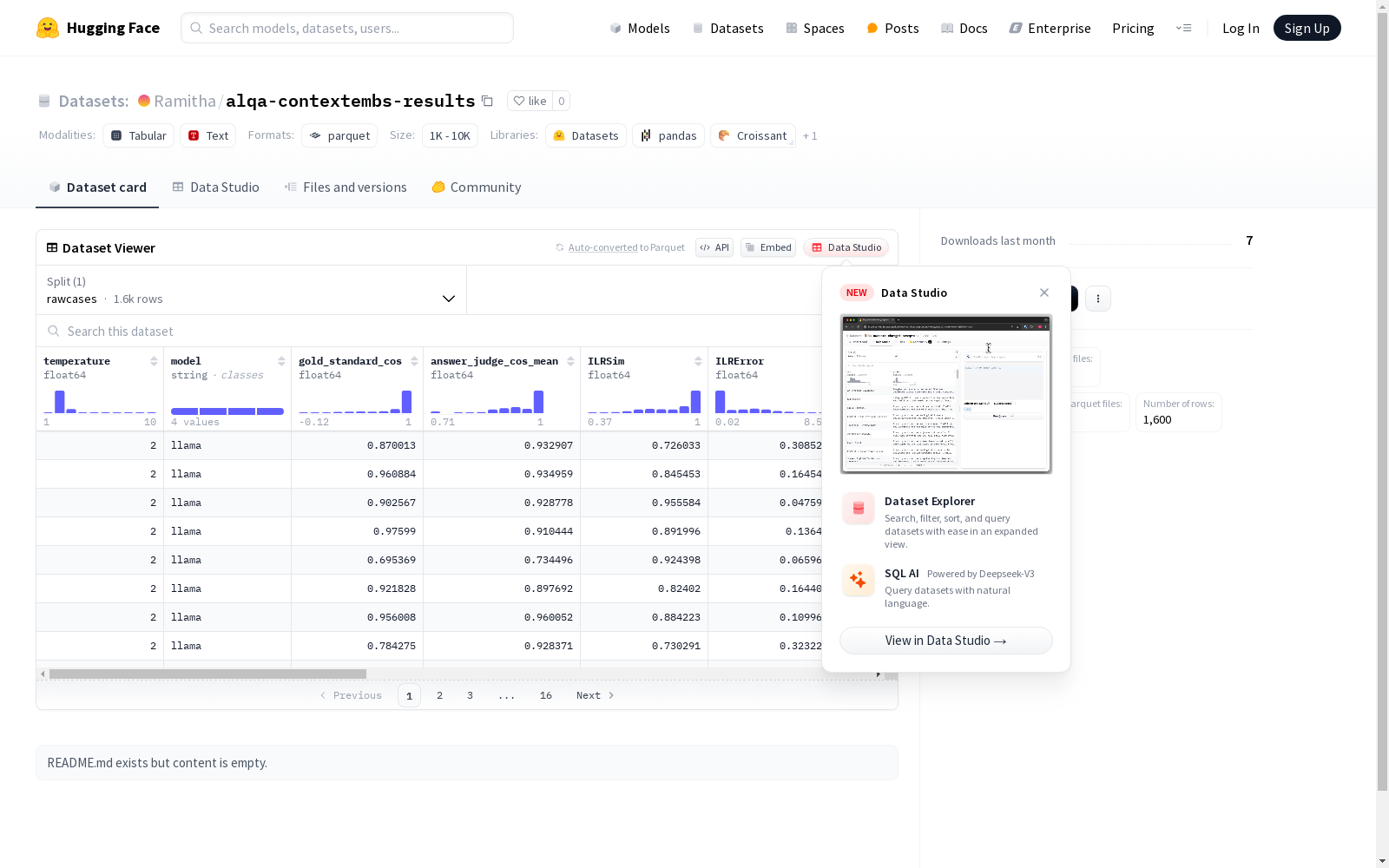1389x868 pixels.
Task: Expand the Split rawcases dropdown
Action: tap(252, 290)
